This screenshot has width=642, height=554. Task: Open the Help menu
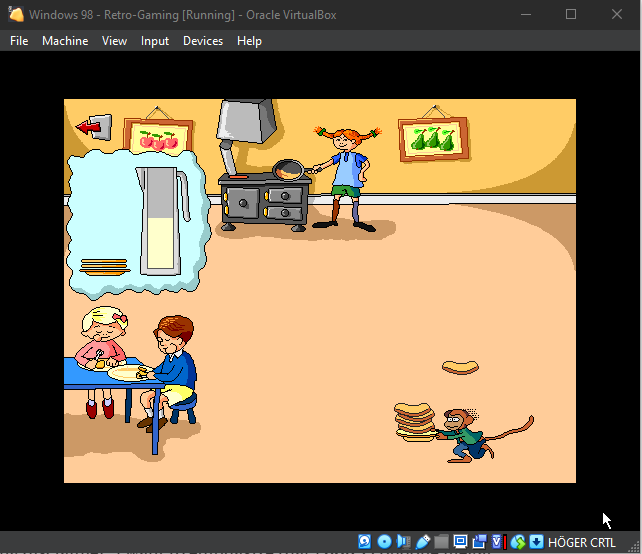(249, 41)
